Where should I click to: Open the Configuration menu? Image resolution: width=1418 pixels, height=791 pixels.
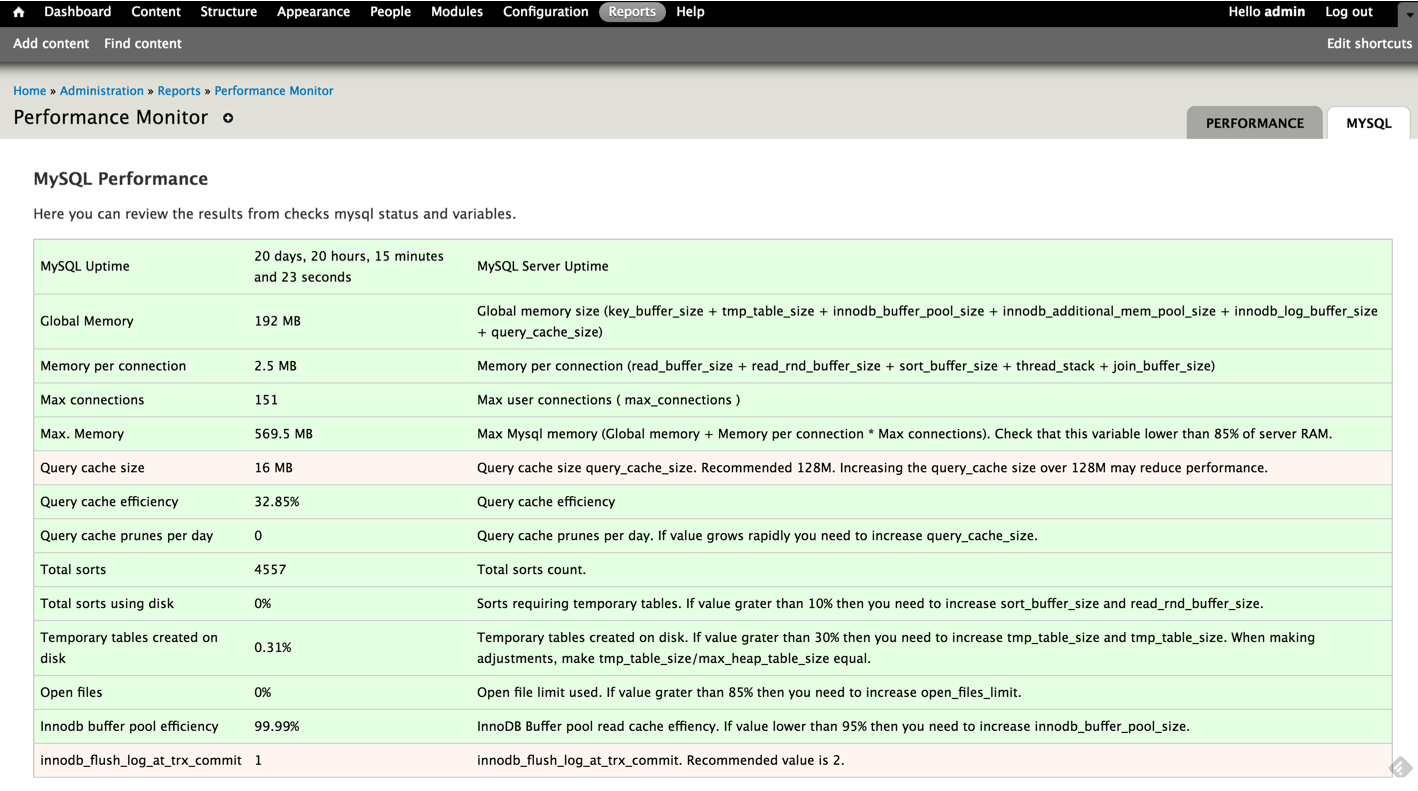click(545, 12)
